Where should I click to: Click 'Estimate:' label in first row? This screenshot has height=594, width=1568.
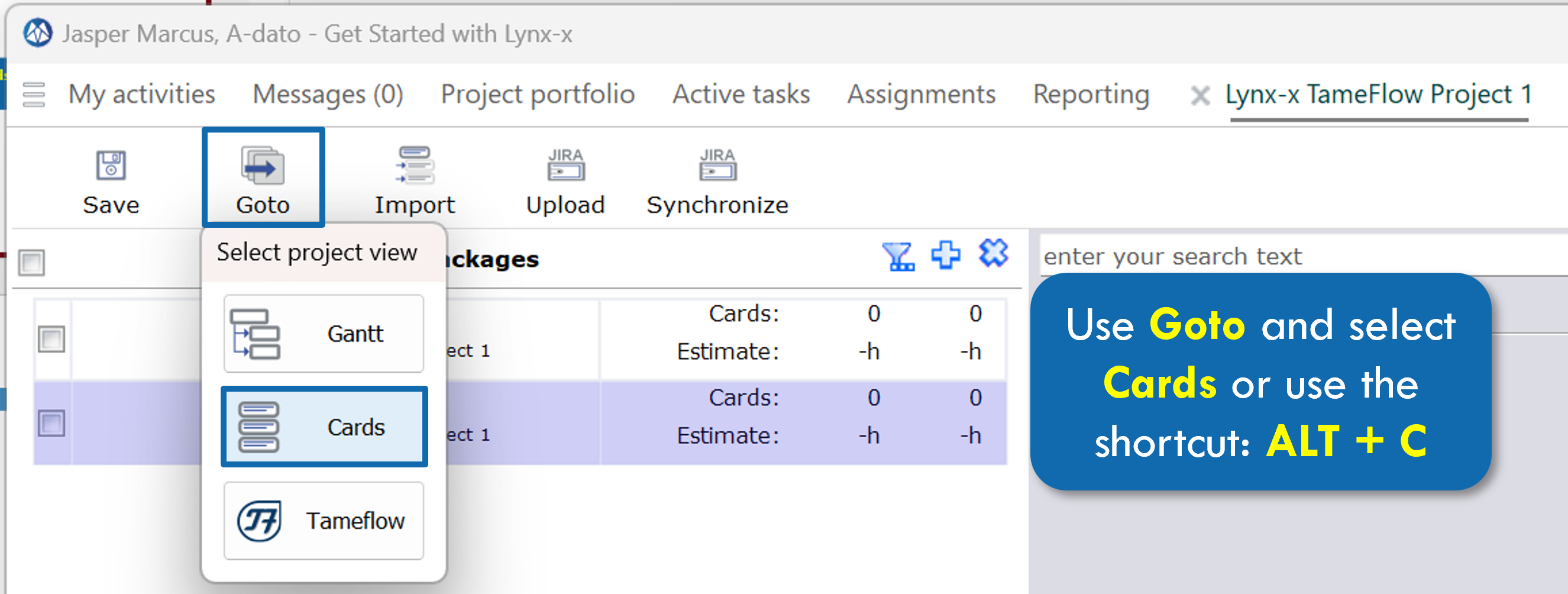728,351
